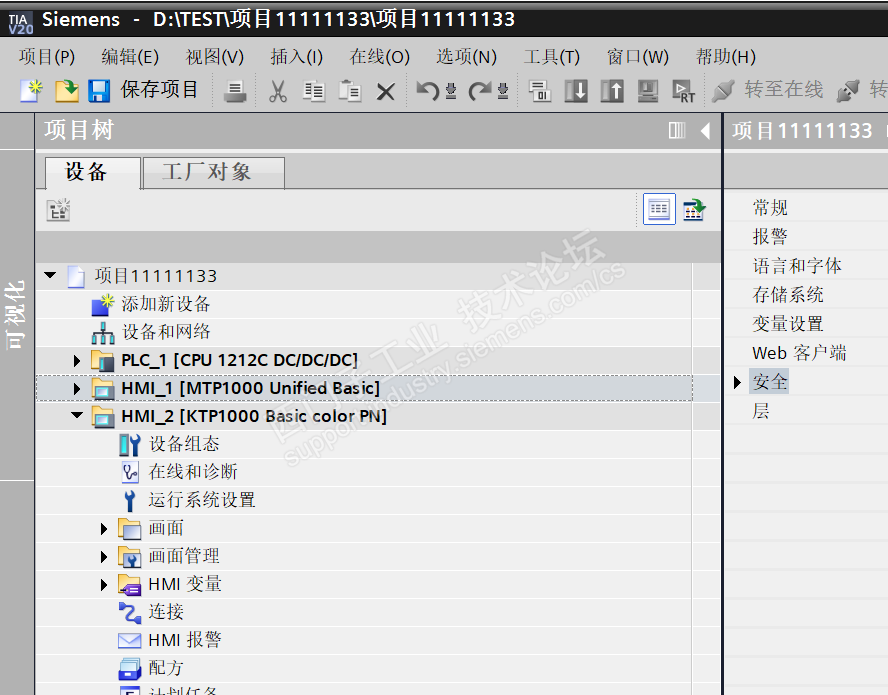This screenshot has height=695, width=888.
Task: Click the Download to device icon
Action: [576, 91]
